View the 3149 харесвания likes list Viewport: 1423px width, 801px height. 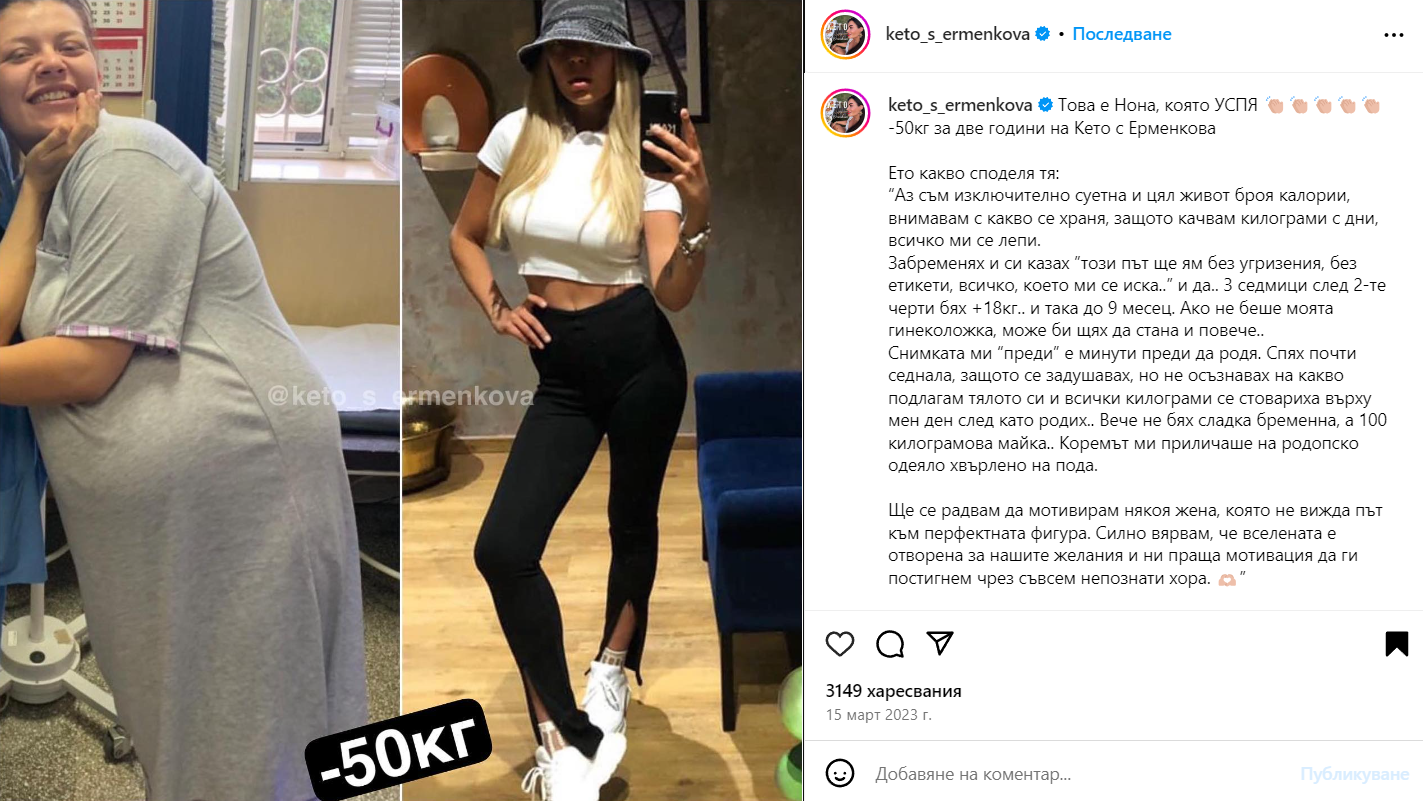893,691
